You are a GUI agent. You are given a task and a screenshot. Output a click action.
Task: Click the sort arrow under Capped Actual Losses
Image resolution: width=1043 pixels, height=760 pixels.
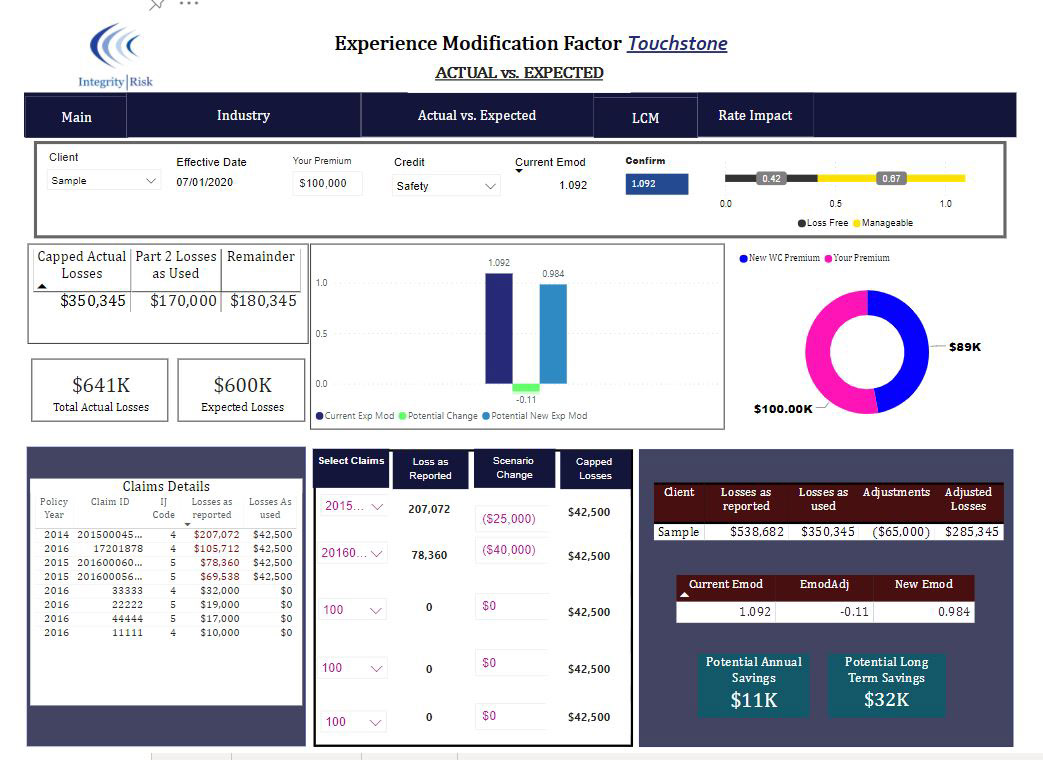(42, 287)
